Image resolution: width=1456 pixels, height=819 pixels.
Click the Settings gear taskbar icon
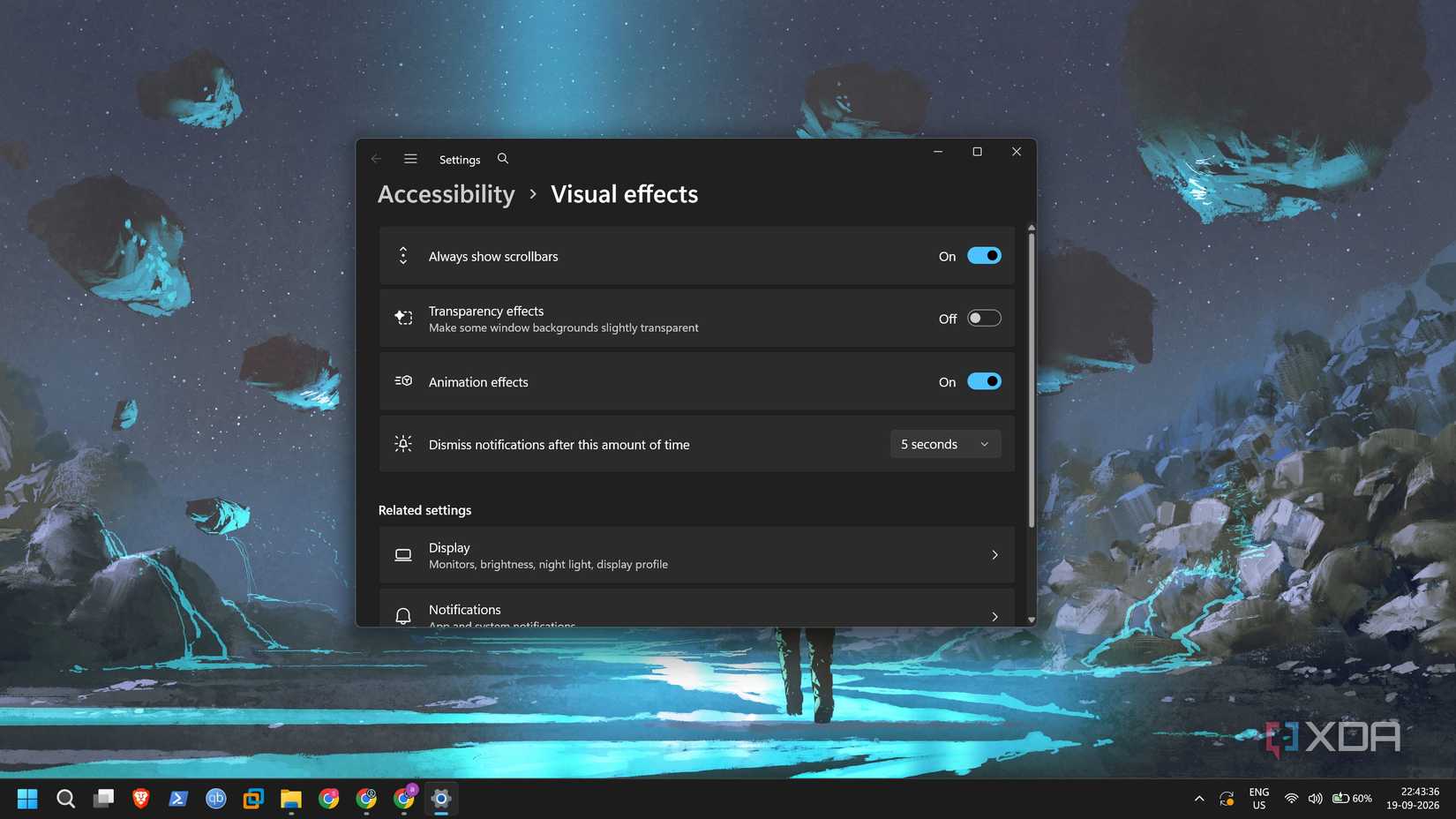point(441,799)
